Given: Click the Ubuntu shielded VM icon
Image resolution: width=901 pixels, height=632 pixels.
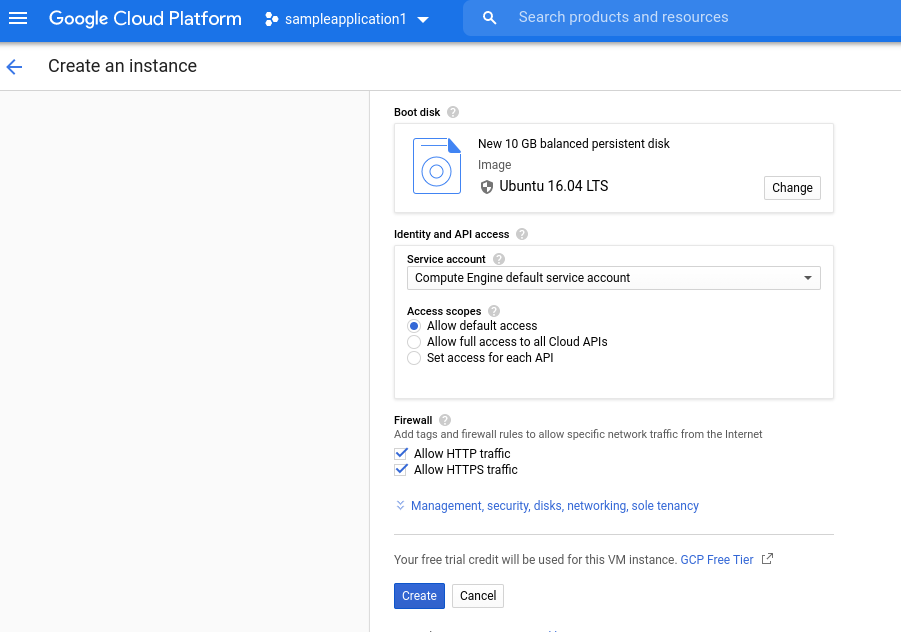Looking at the screenshot, I should click(487, 187).
